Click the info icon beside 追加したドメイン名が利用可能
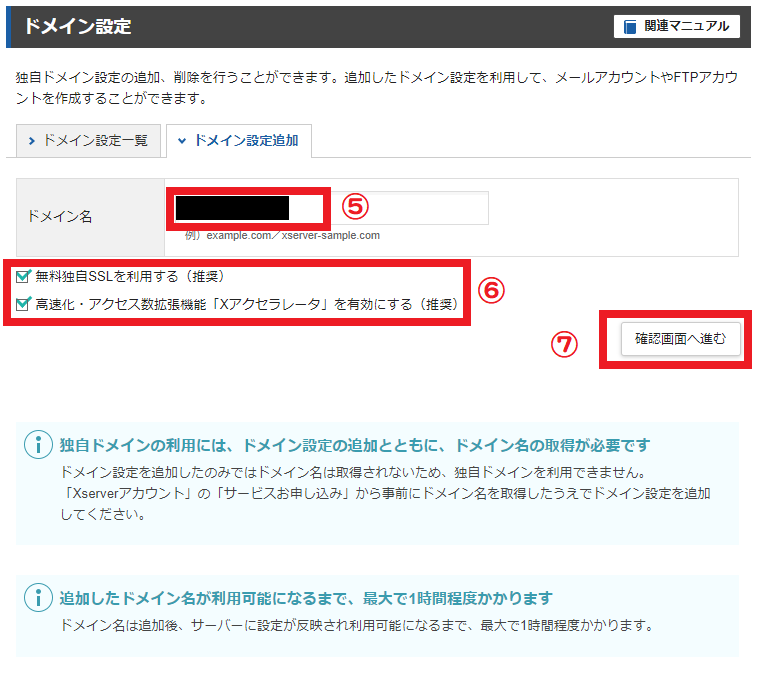The image size is (758, 677). (x=37, y=598)
